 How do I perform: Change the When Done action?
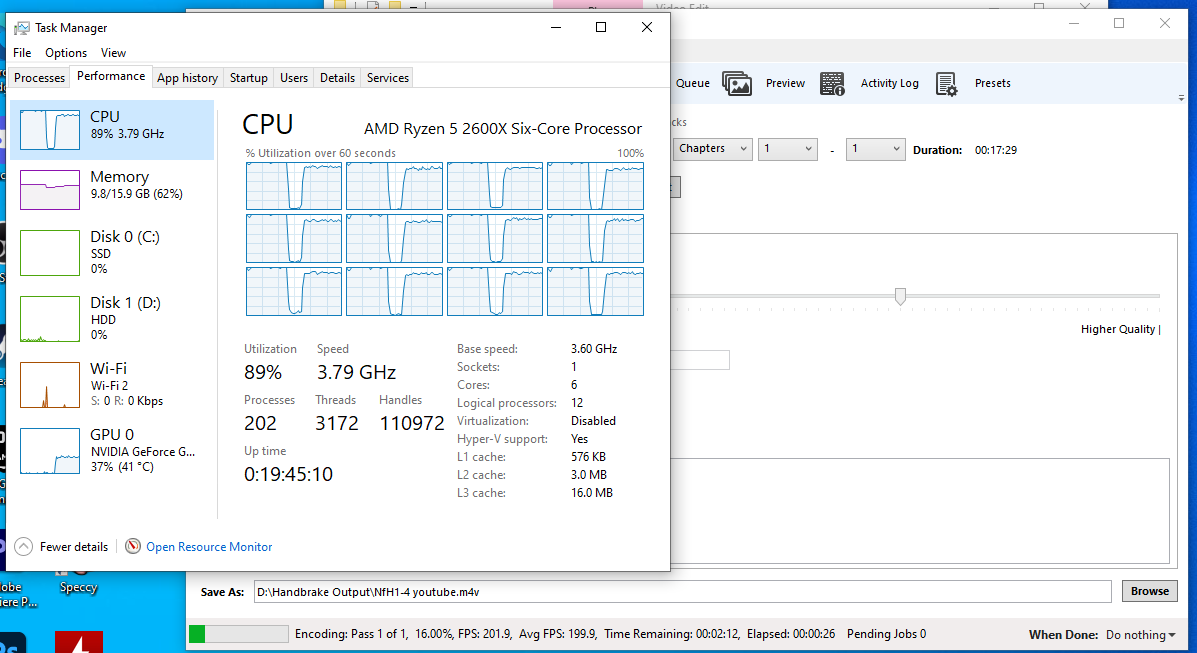pos(1139,634)
